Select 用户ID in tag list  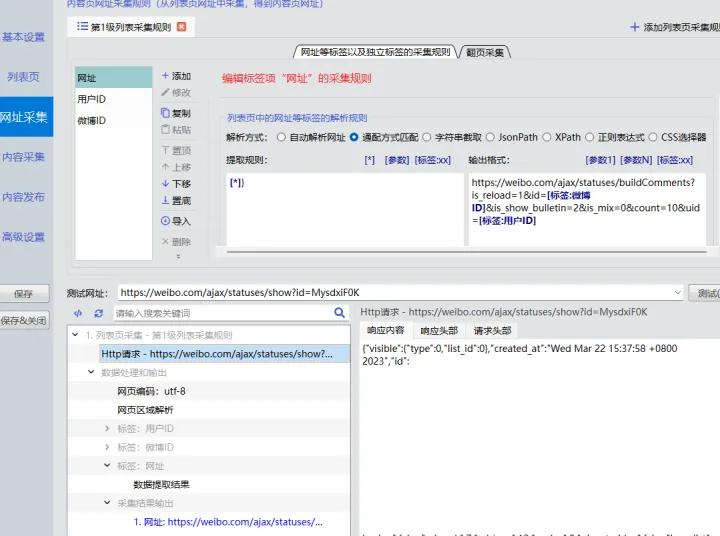(x=113, y=99)
